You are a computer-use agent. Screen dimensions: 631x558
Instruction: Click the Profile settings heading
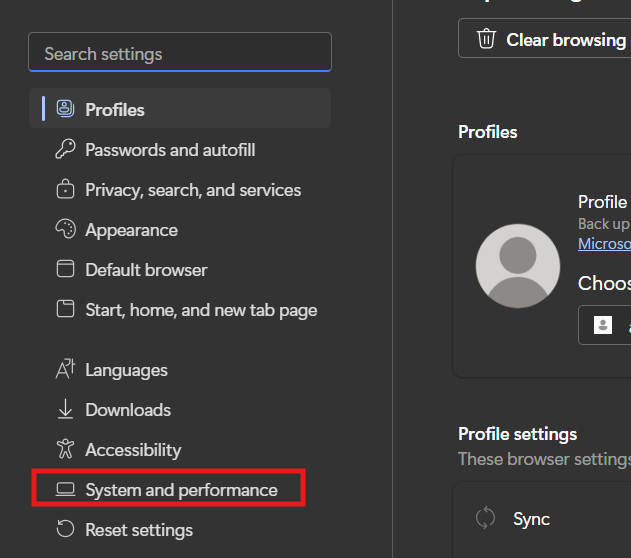point(518,434)
